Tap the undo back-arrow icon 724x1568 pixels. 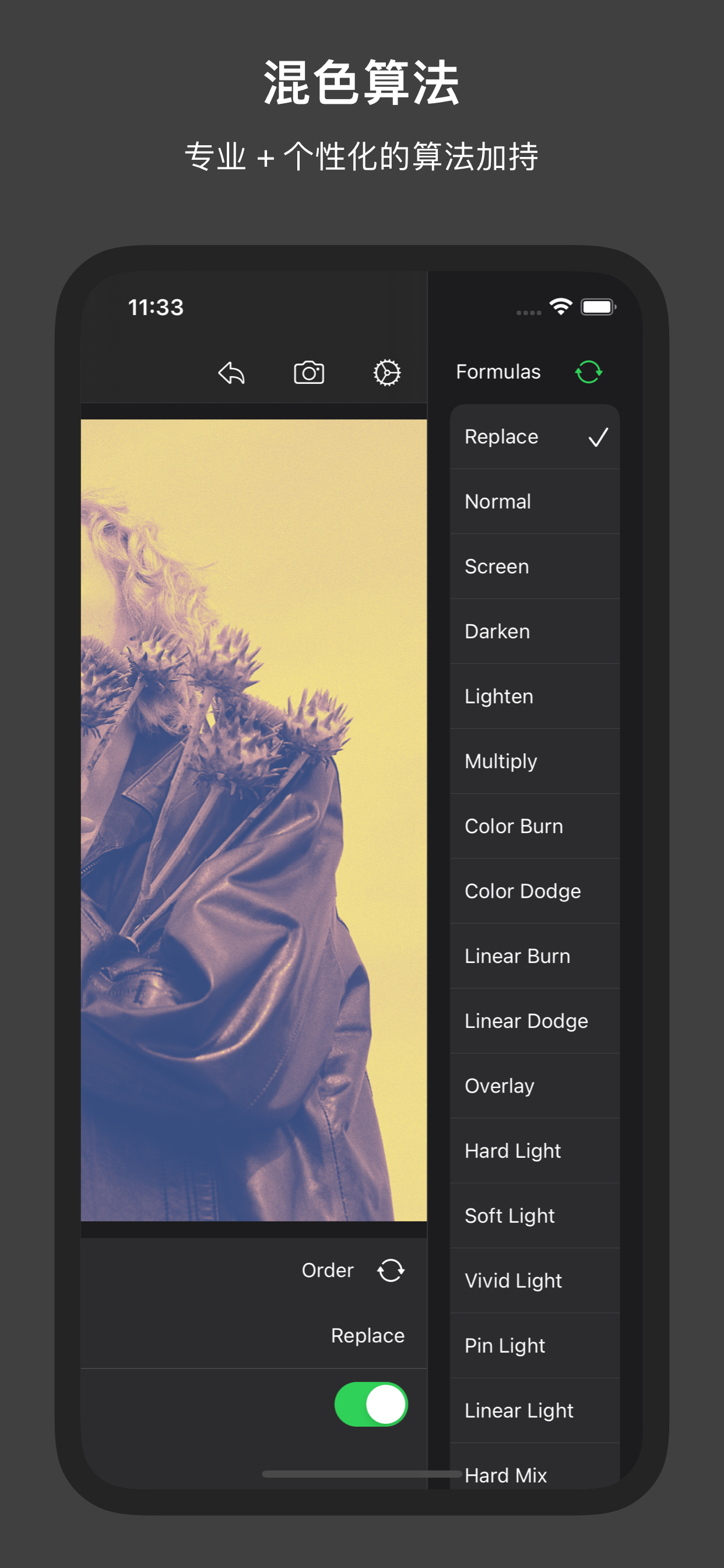(231, 373)
